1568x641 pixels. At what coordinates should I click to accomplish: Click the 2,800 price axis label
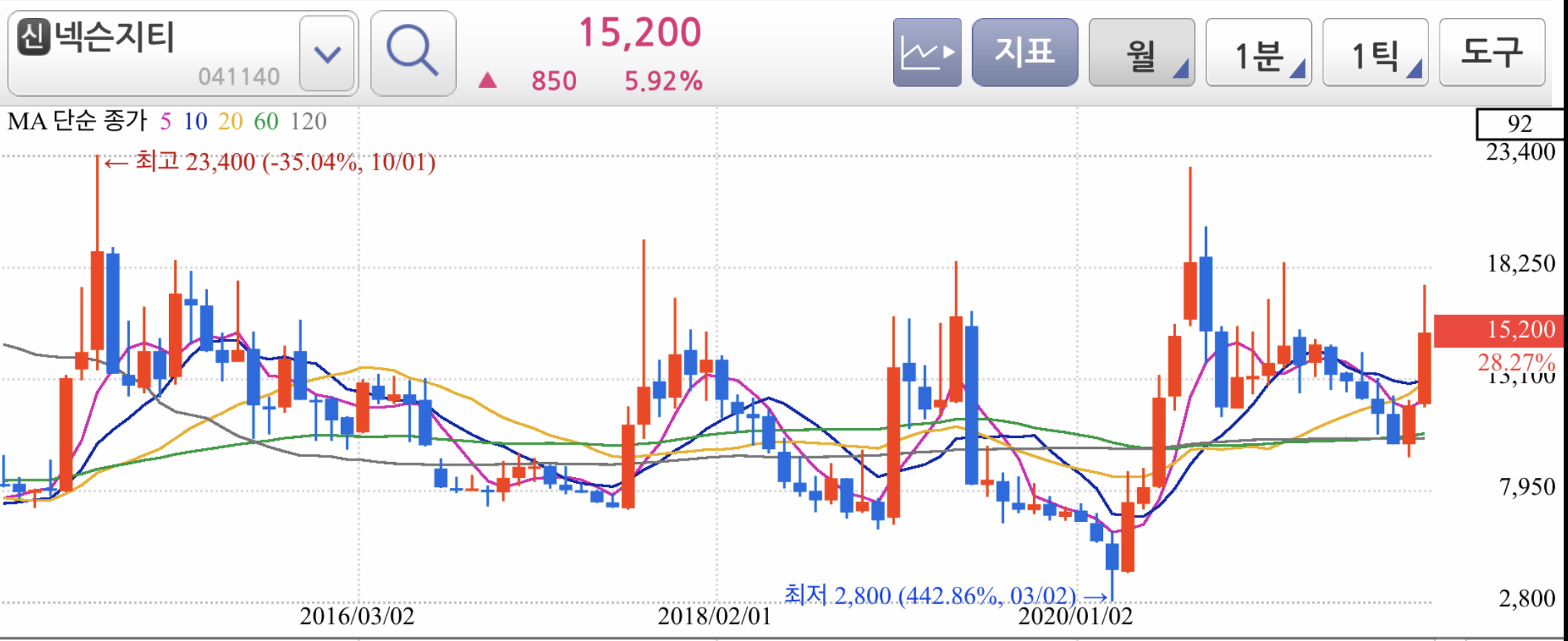coord(1527,598)
